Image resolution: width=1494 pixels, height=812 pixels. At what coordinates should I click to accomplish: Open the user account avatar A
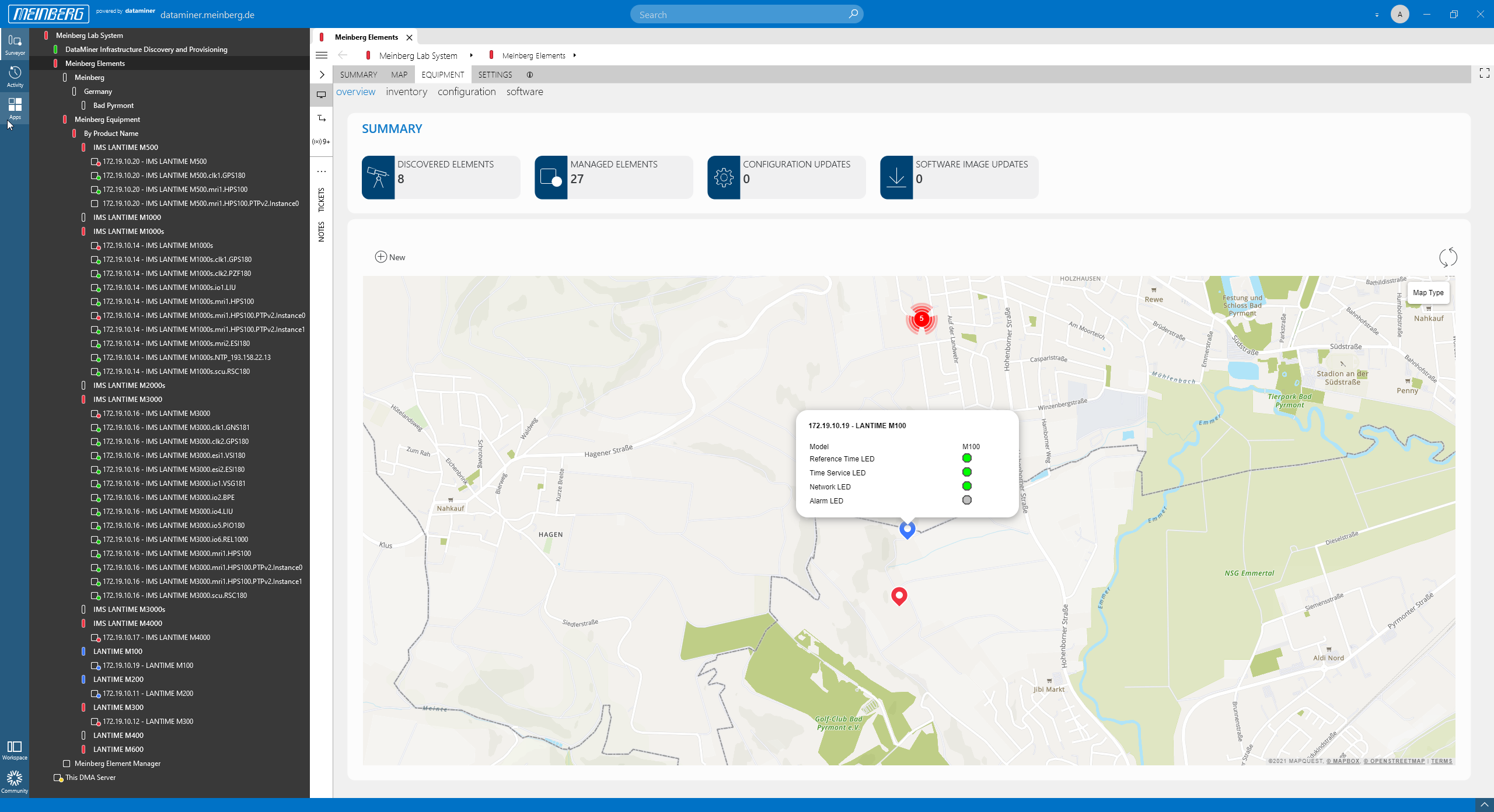[1399, 14]
